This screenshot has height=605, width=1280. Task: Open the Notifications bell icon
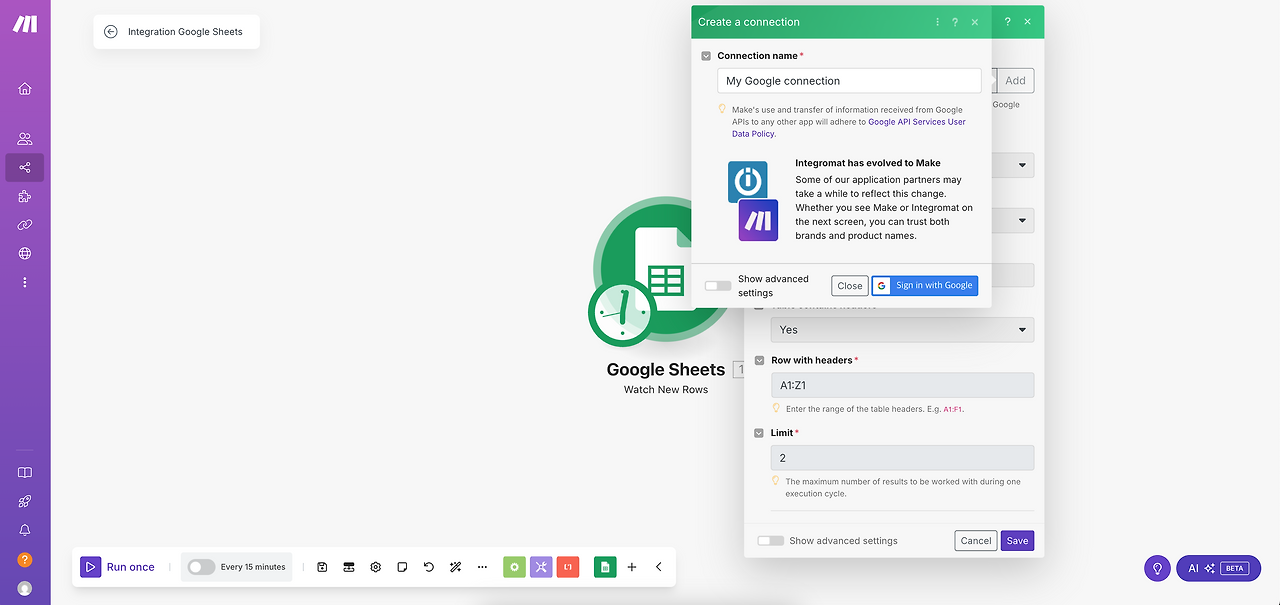point(25,530)
